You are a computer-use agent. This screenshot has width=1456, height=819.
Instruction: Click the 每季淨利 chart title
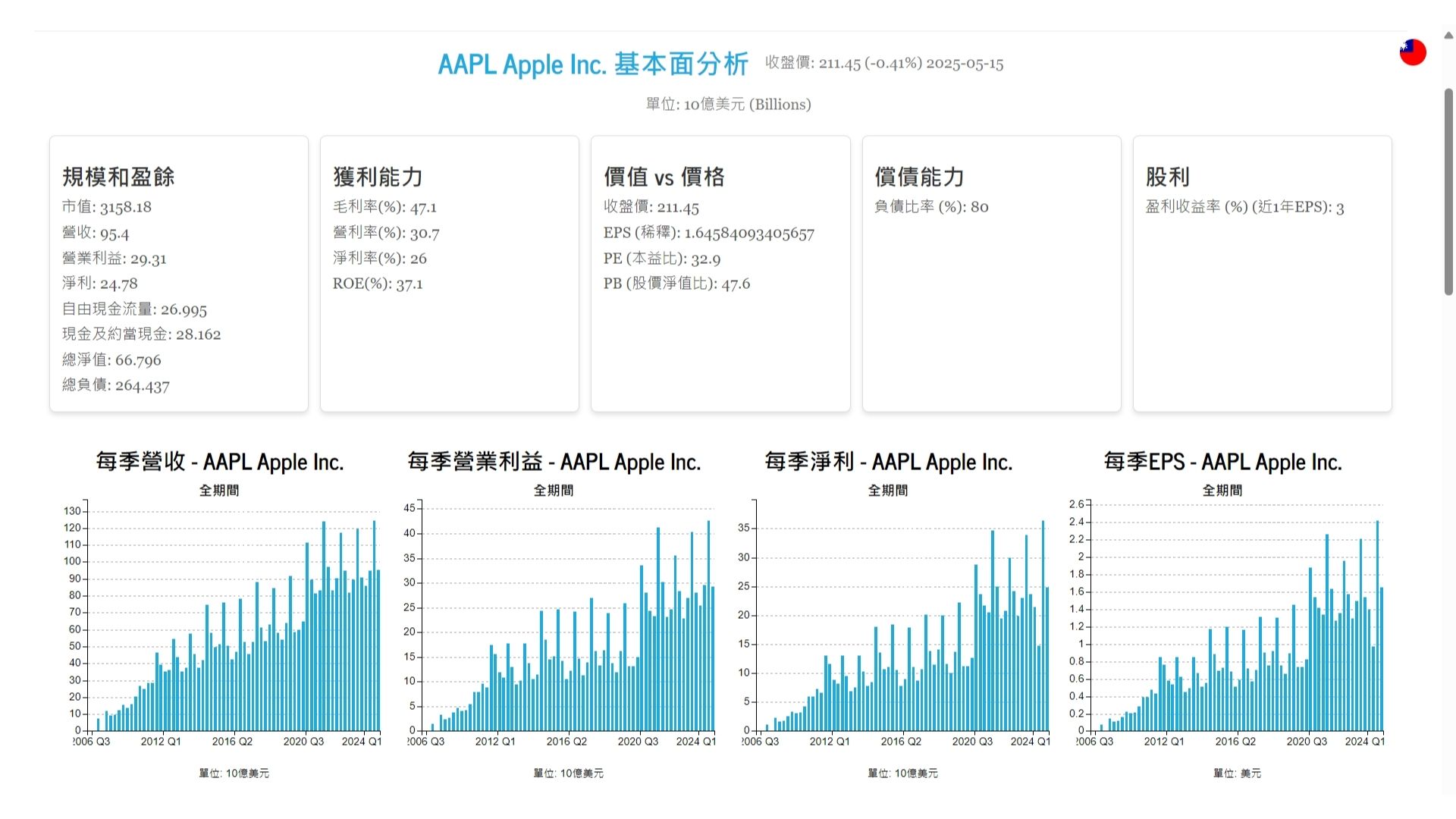coord(888,461)
